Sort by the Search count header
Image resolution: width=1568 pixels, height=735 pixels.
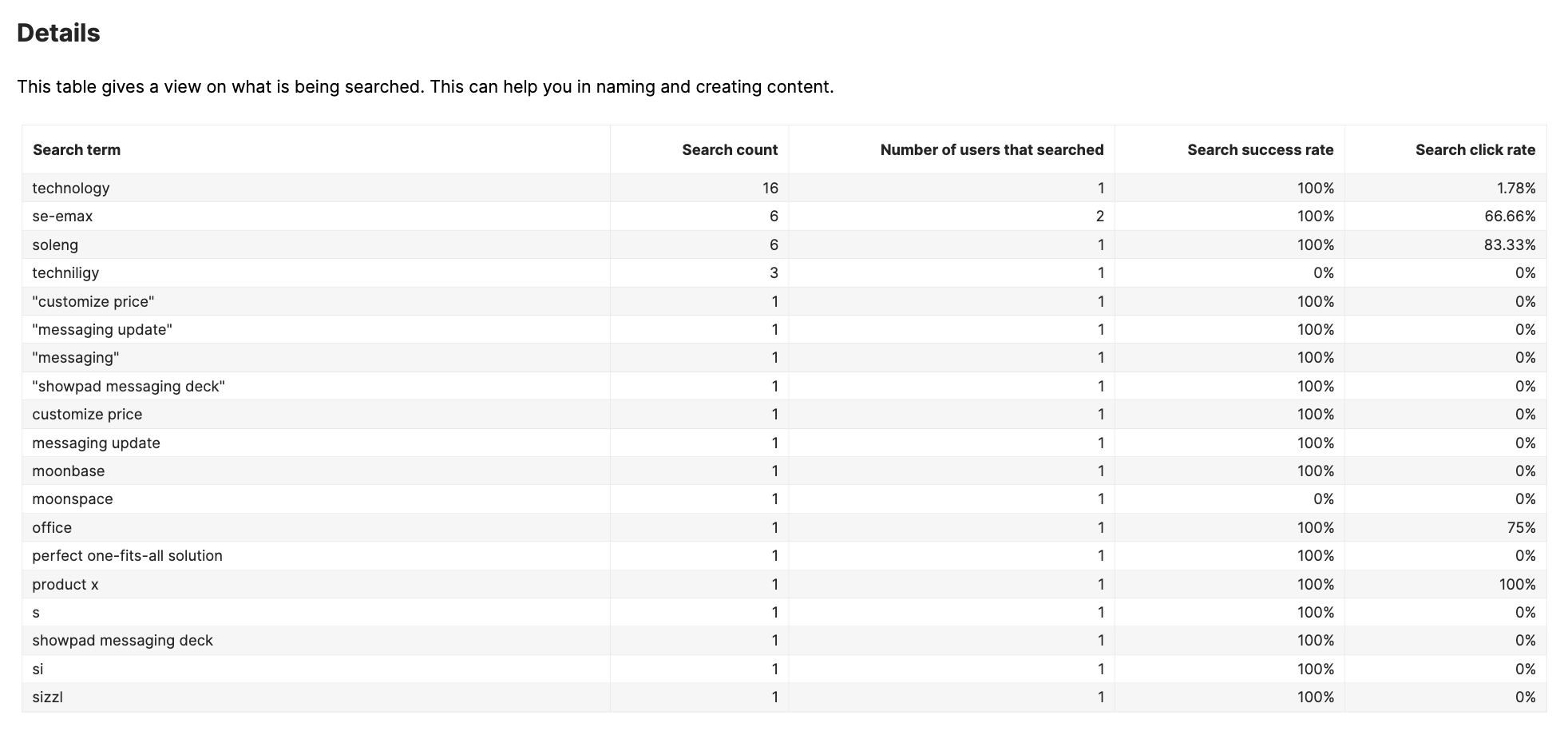(x=730, y=150)
